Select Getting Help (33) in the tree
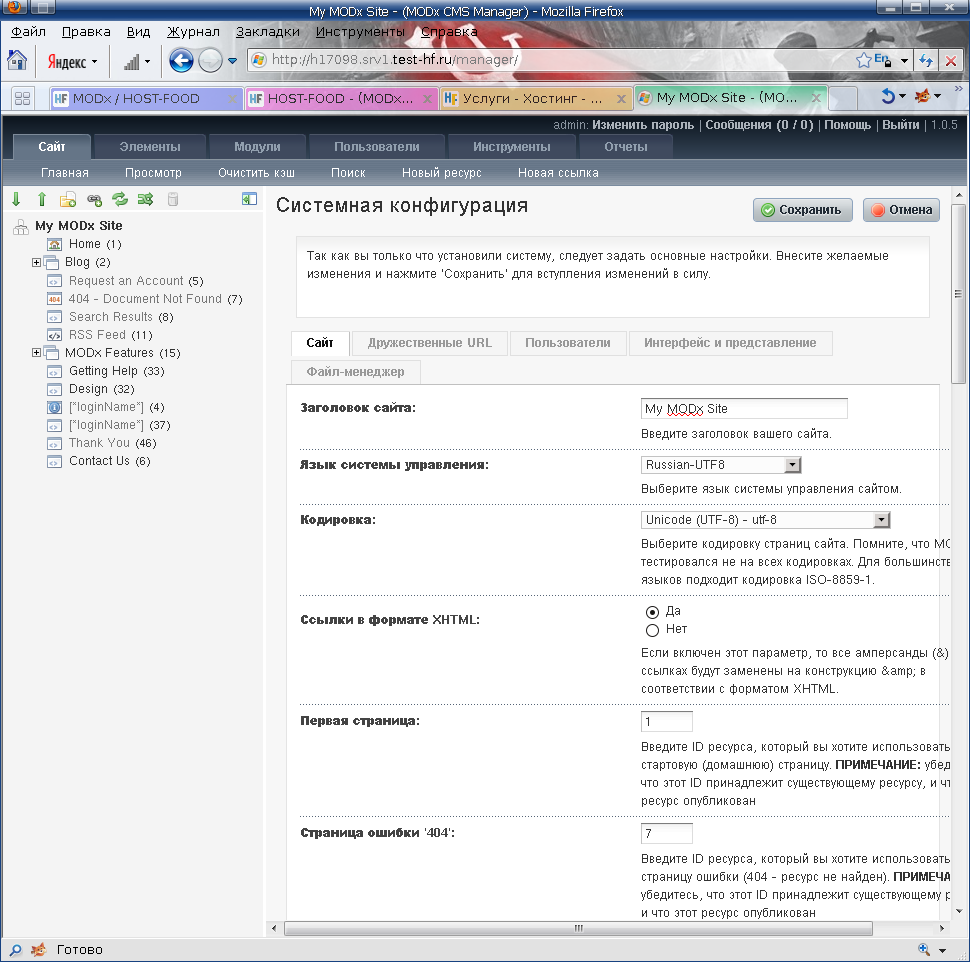The width and height of the screenshot is (970, 962). (116, 371)
